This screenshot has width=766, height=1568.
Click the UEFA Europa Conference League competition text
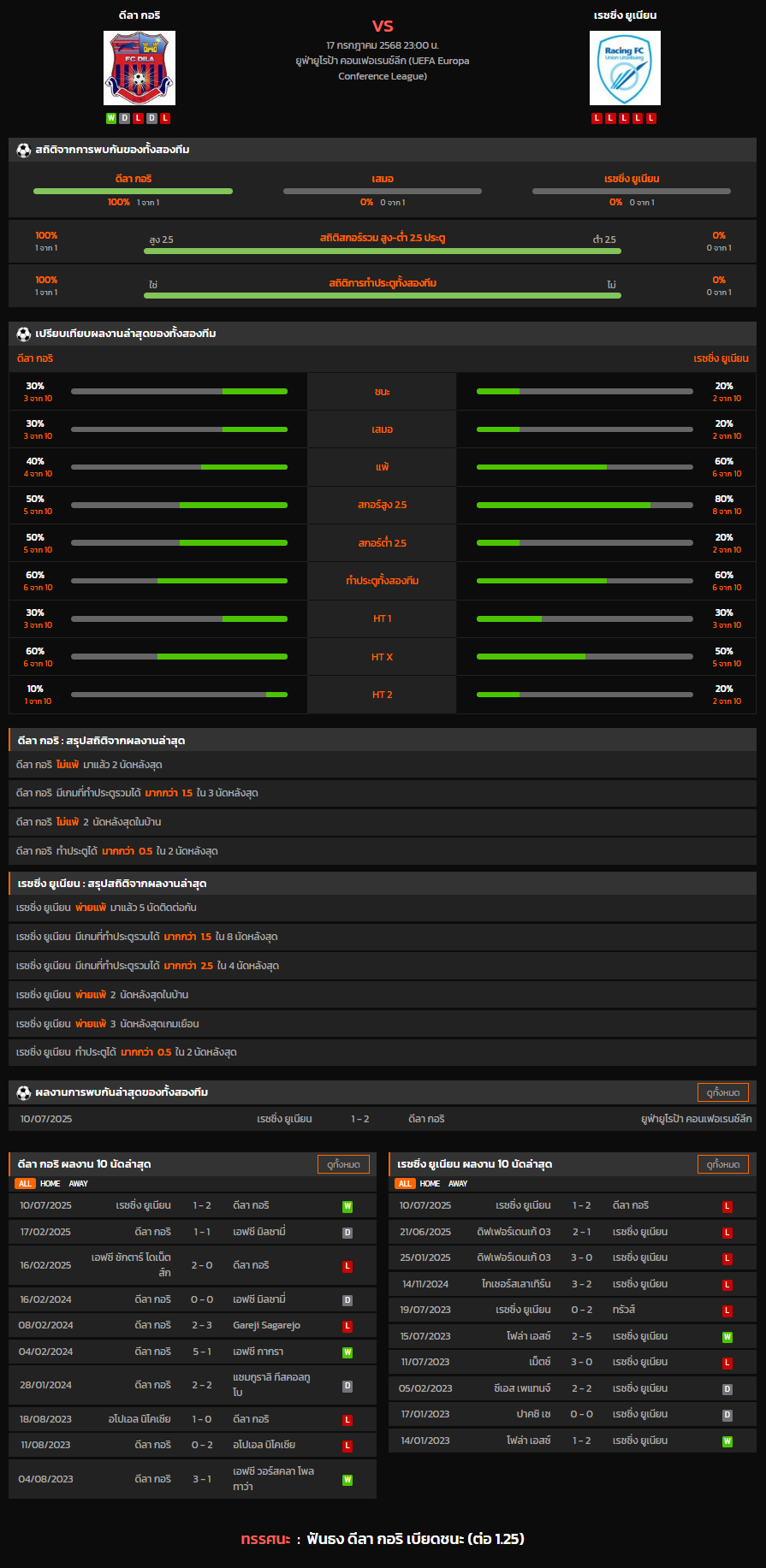click(383, 68)
